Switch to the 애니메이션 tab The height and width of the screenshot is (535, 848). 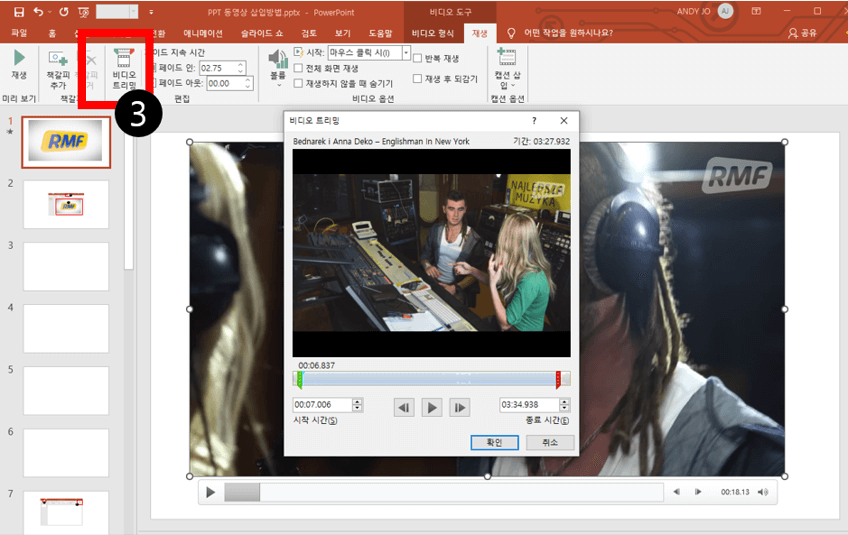(203, 33)
